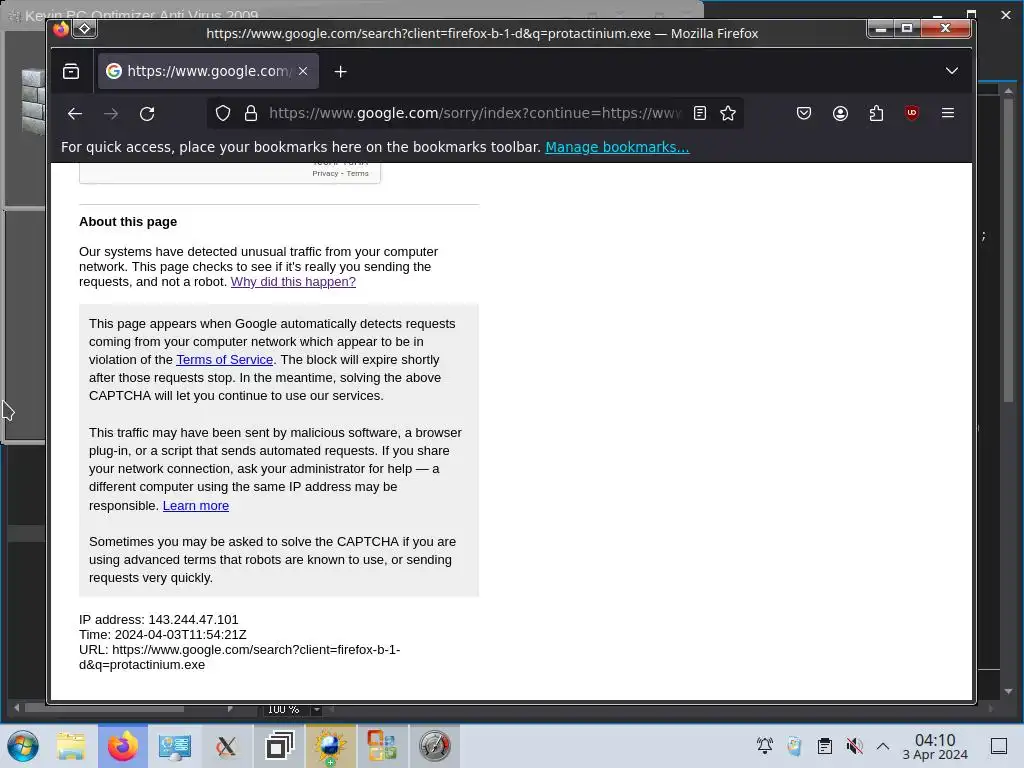Open the Extensions puzzle icon
Image resolution: width=1024 pixels, height=768 pixels.
(x=876, y=114)
